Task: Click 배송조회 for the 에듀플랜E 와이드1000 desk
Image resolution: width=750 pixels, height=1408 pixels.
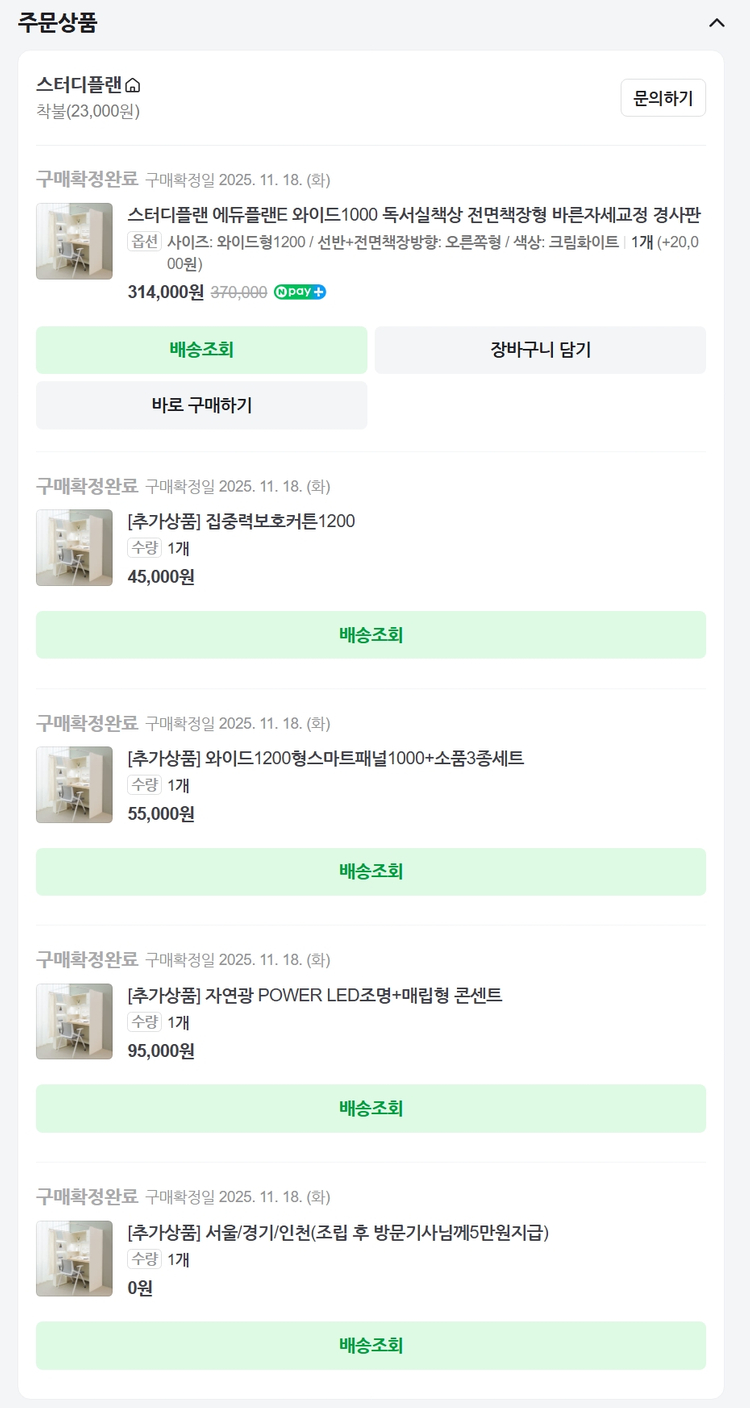Action: point(201,350)
